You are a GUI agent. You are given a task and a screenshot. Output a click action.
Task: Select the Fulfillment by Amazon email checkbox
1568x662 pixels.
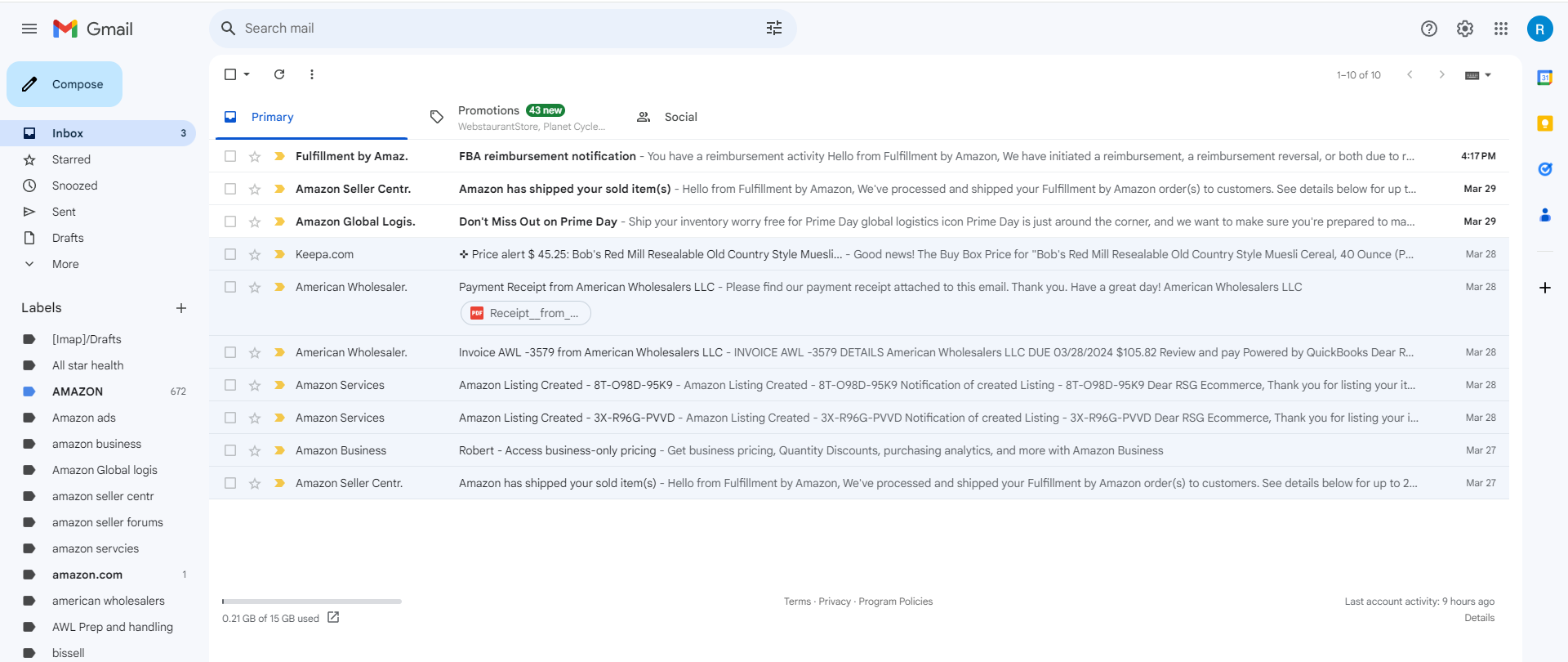click(230, 156)
